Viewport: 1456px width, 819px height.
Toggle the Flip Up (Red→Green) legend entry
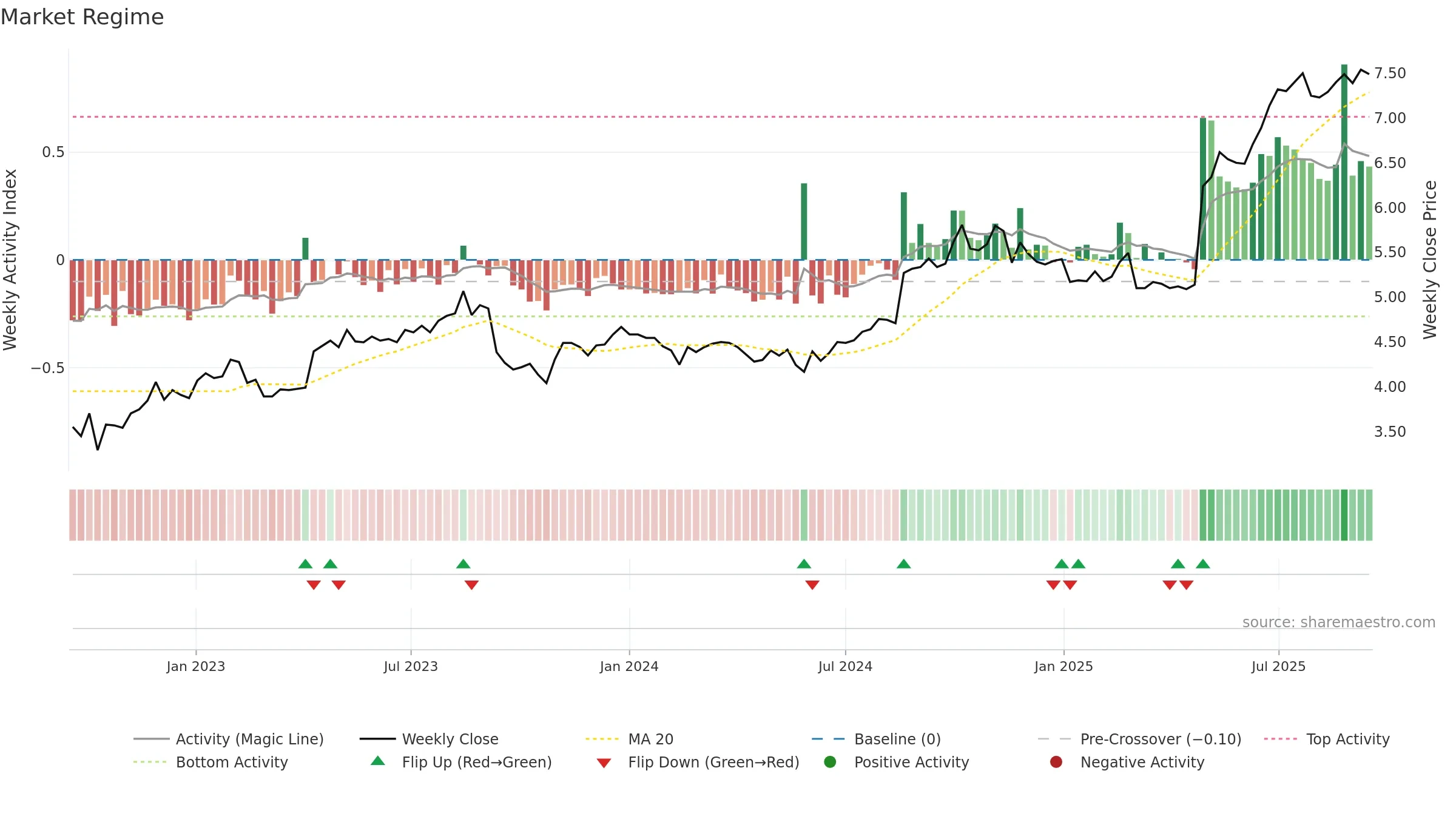click(x=461, y=762)
